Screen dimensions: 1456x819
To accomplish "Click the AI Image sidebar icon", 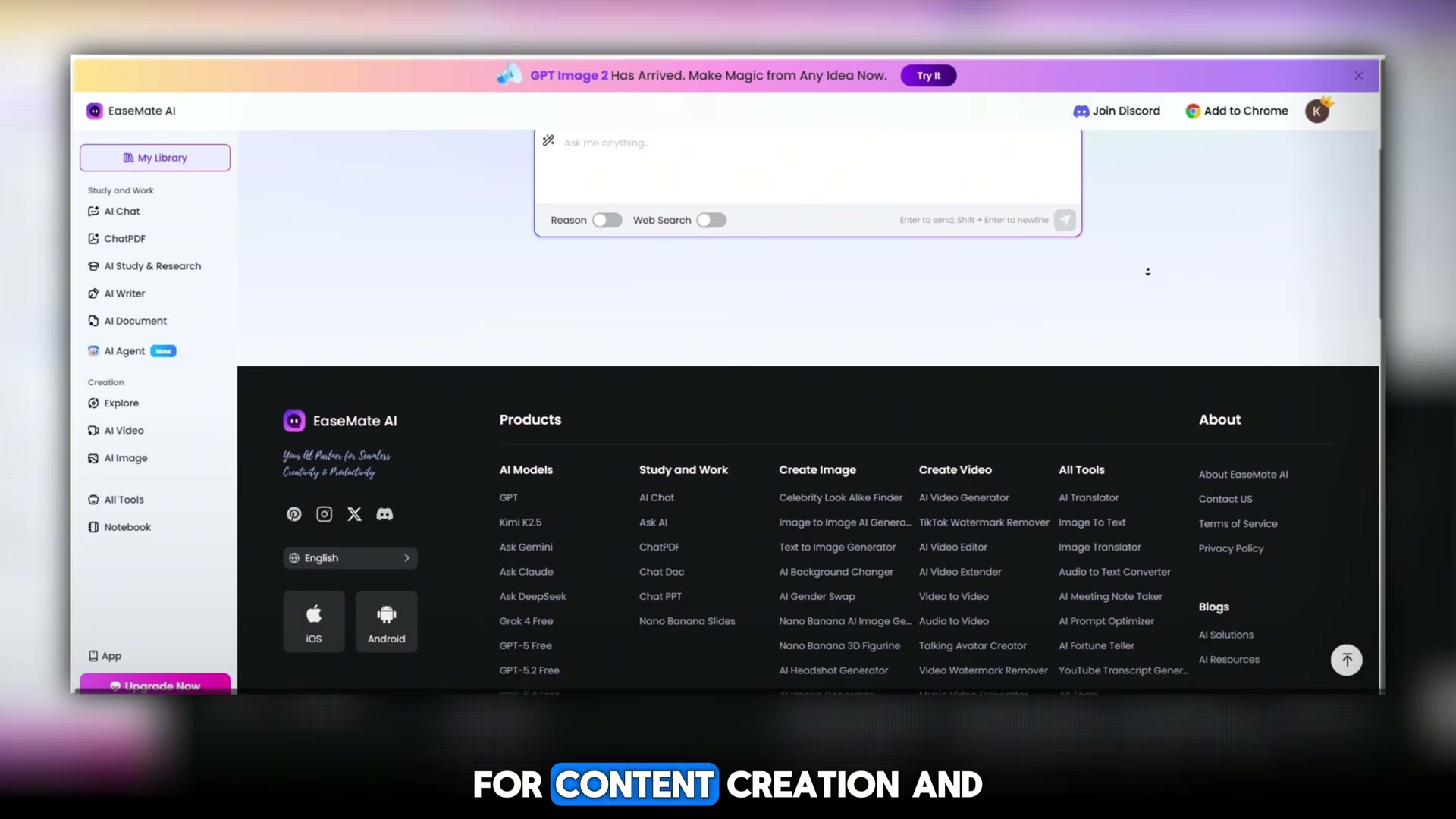I will 93,458.
